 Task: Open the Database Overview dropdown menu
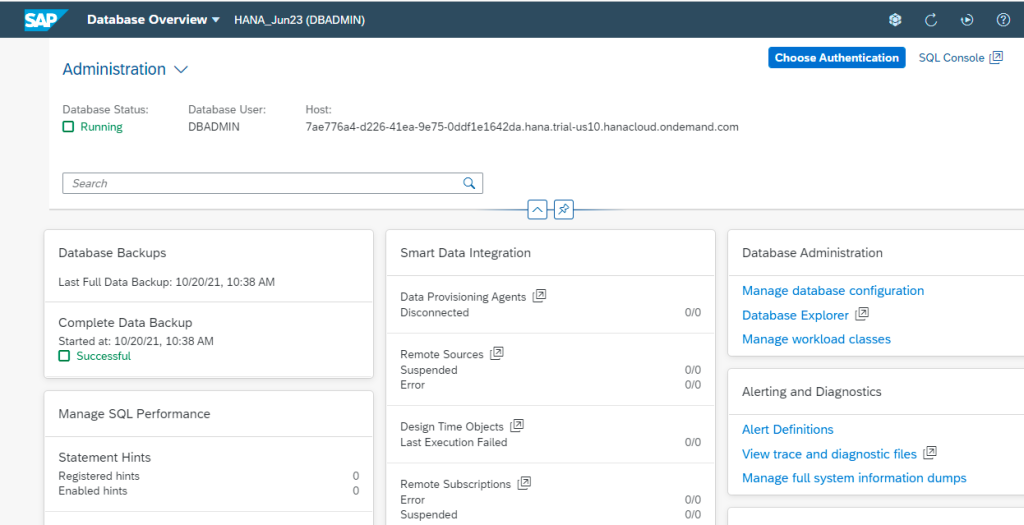pyautogui.click(x=154, y=20)
